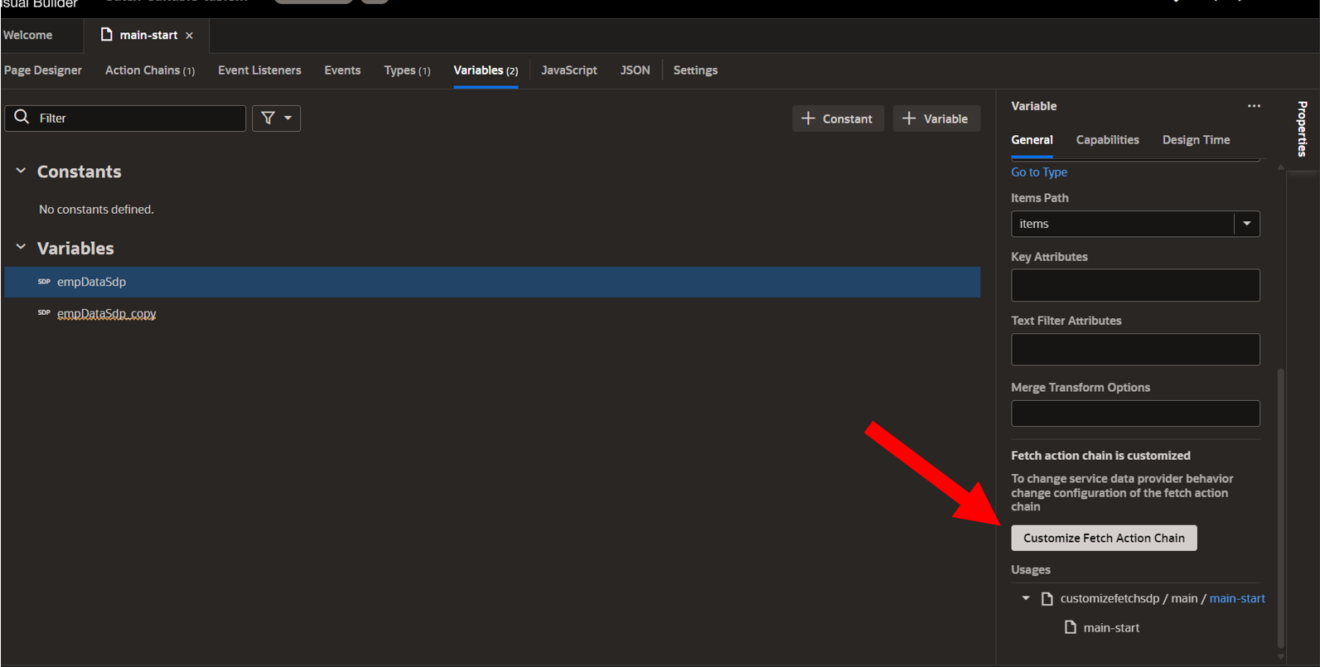Open the Variable properties overflow menu
Viewport: 1320px width, 667px height.
click(x=1254, y=106)
